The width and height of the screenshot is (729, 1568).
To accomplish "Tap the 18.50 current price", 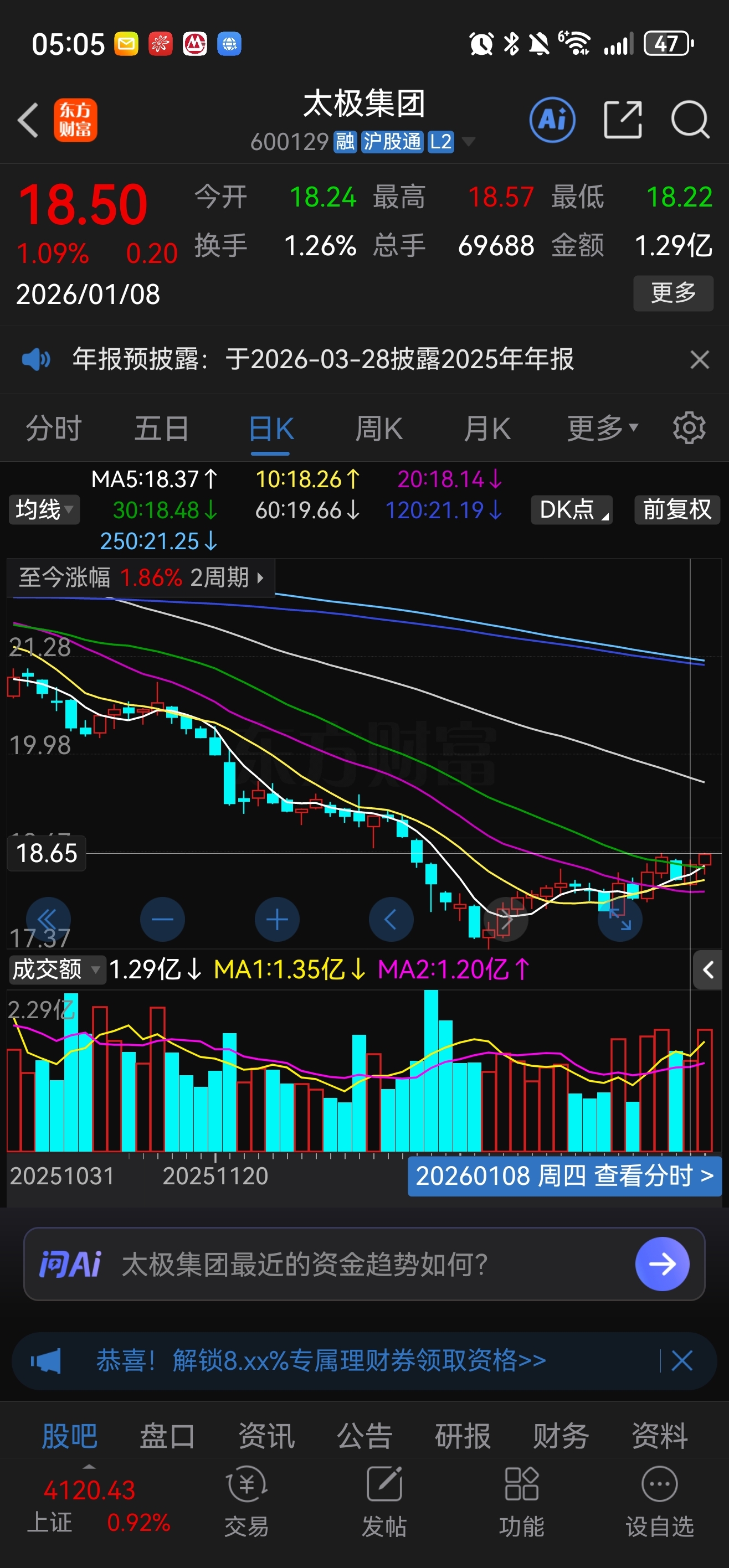I will pos(83,204).
